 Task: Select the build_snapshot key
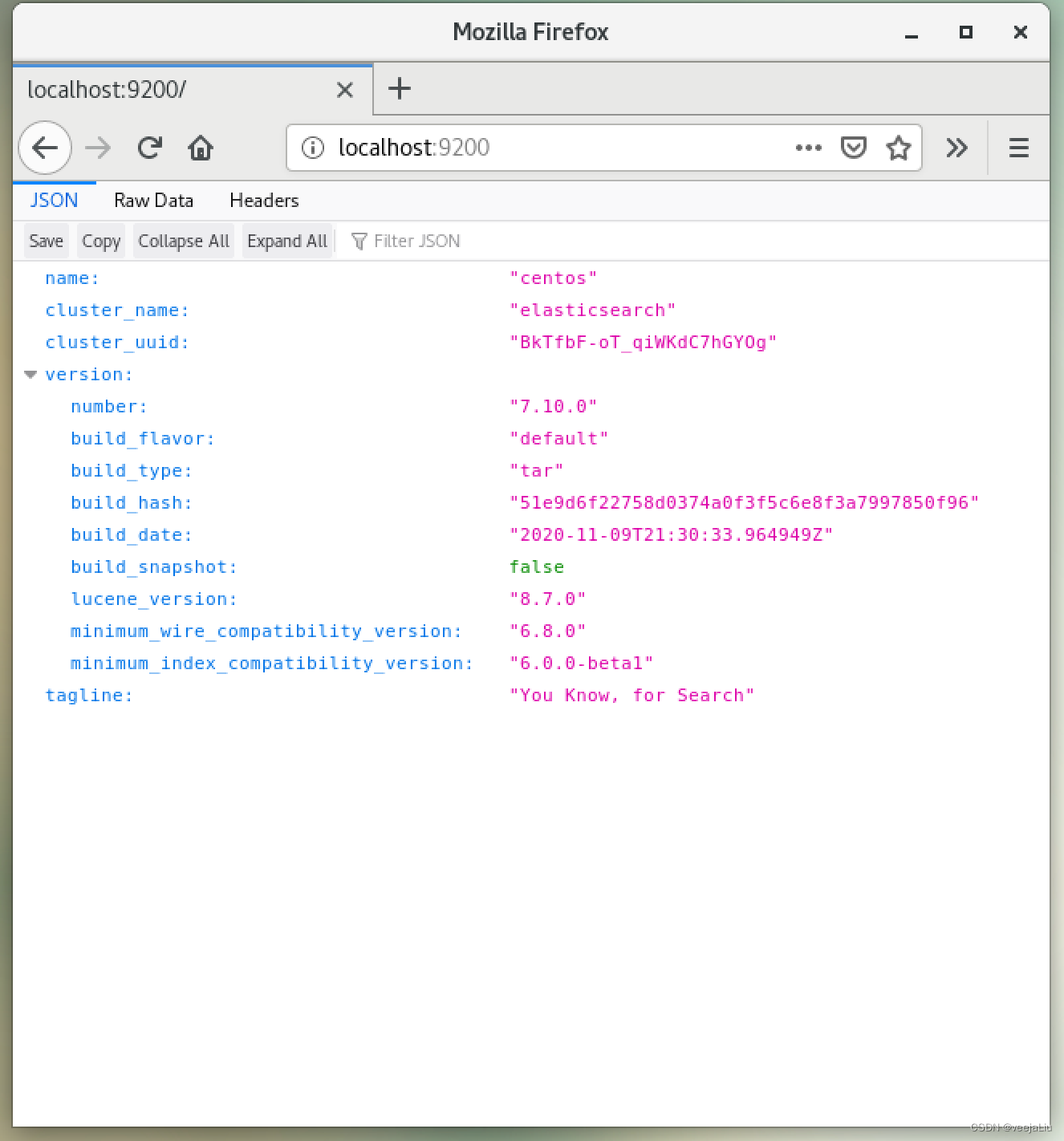pos(154,567)
